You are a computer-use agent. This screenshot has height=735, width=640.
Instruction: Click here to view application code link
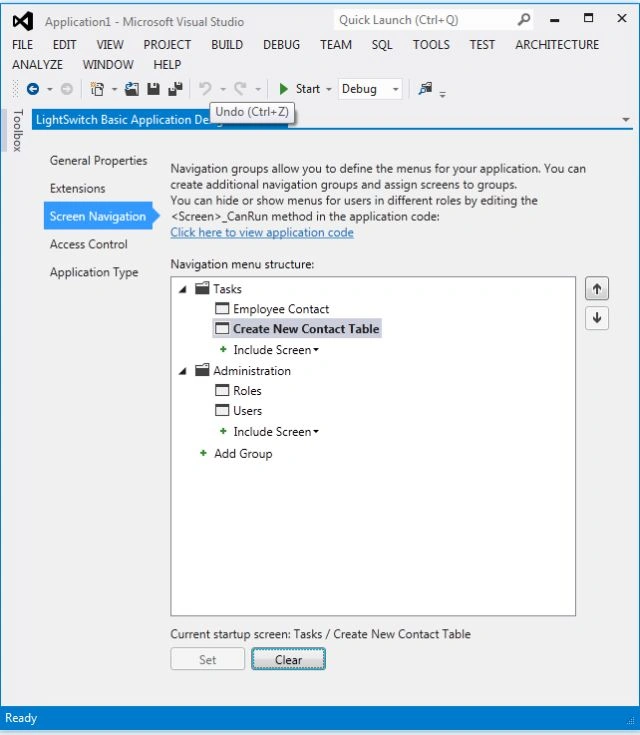262,232
